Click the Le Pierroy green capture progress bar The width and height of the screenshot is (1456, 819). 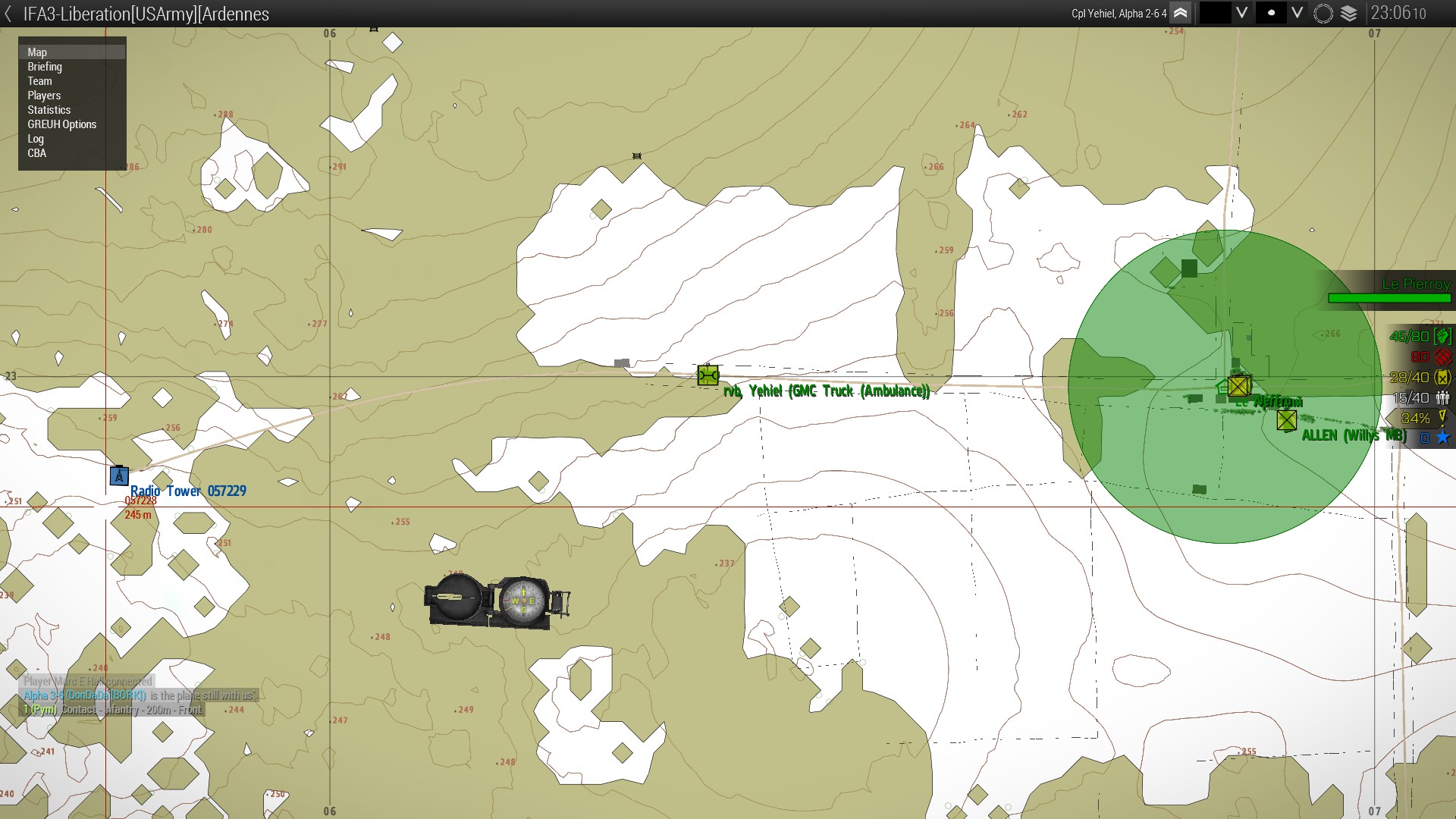(x=1389, y=298)
